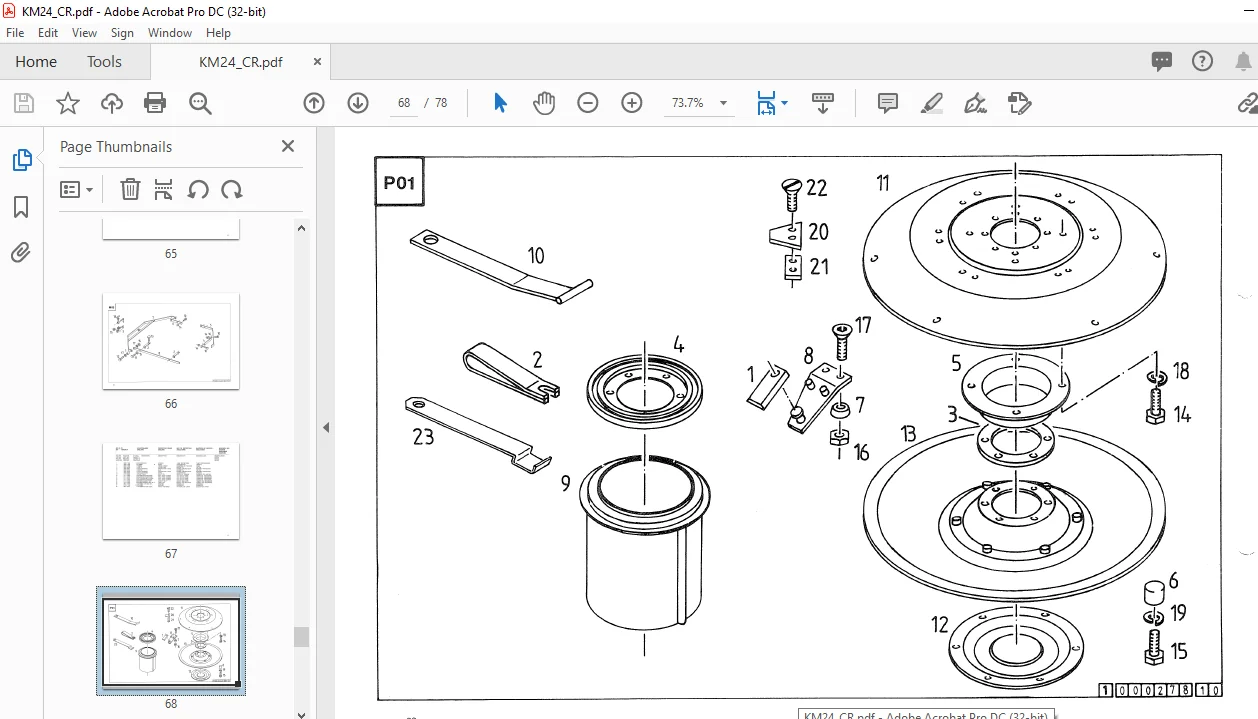This screenshot has height=719, width=1258.
Task: Click the page number field showing 68
Action: pos(404,103)
